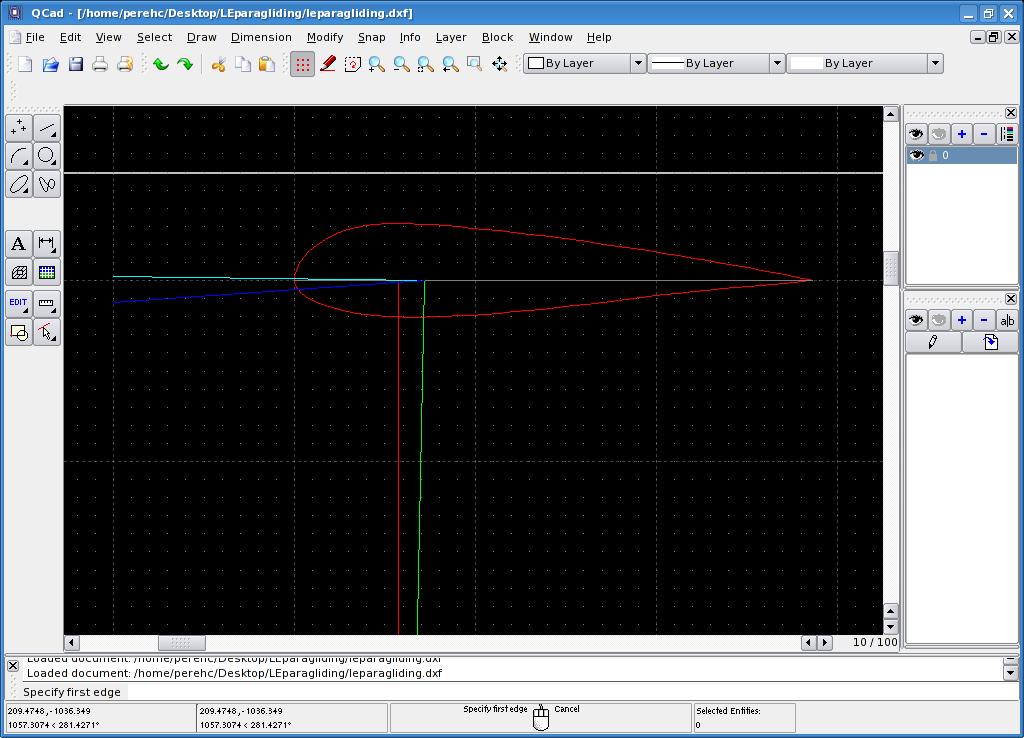Image resolution: width=1024 pixels, height=738 pixels.
Task: Show all layers eye icon
Action: (916, 135)
